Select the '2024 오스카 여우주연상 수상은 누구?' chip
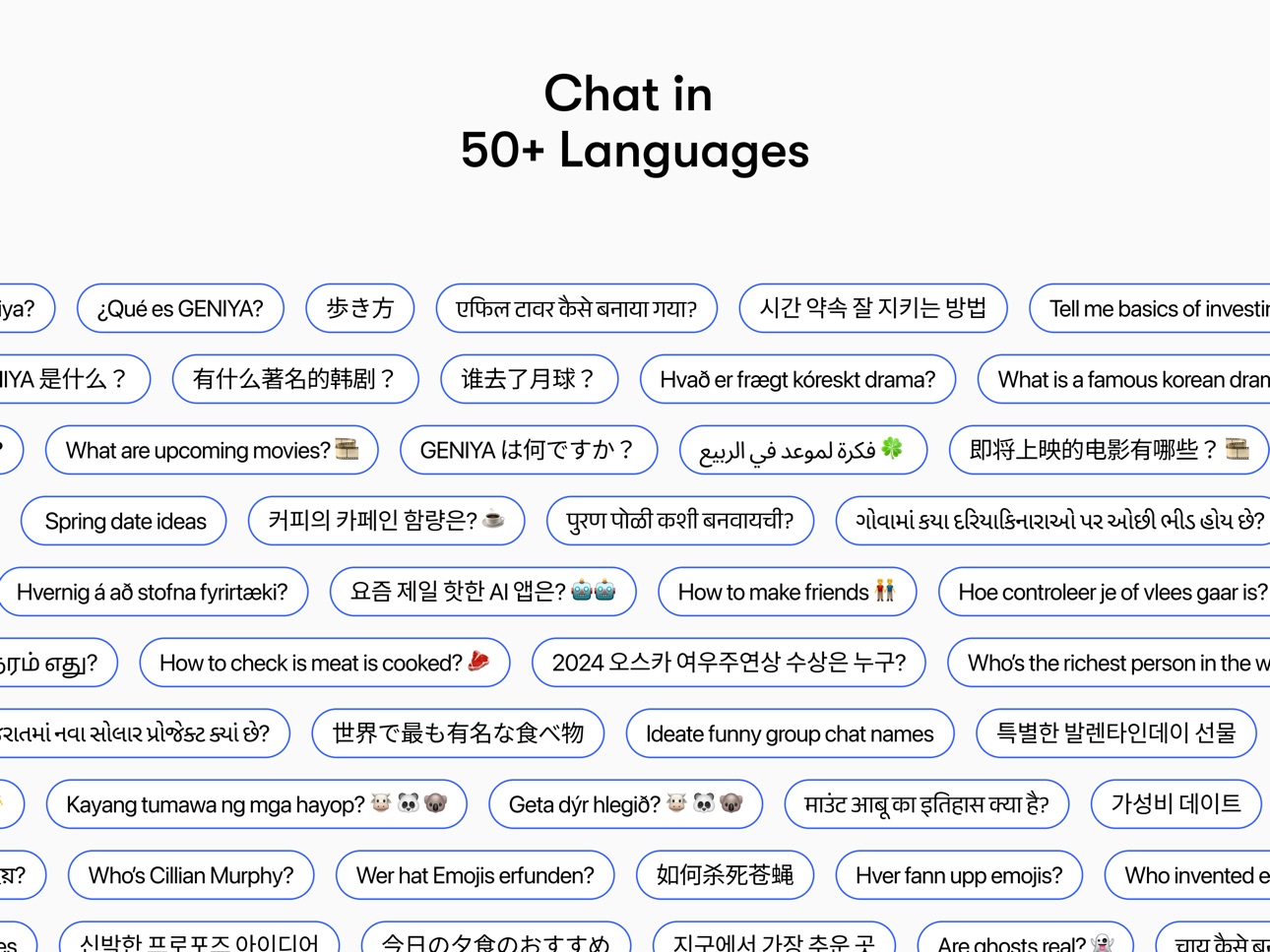 coord(729,663)
